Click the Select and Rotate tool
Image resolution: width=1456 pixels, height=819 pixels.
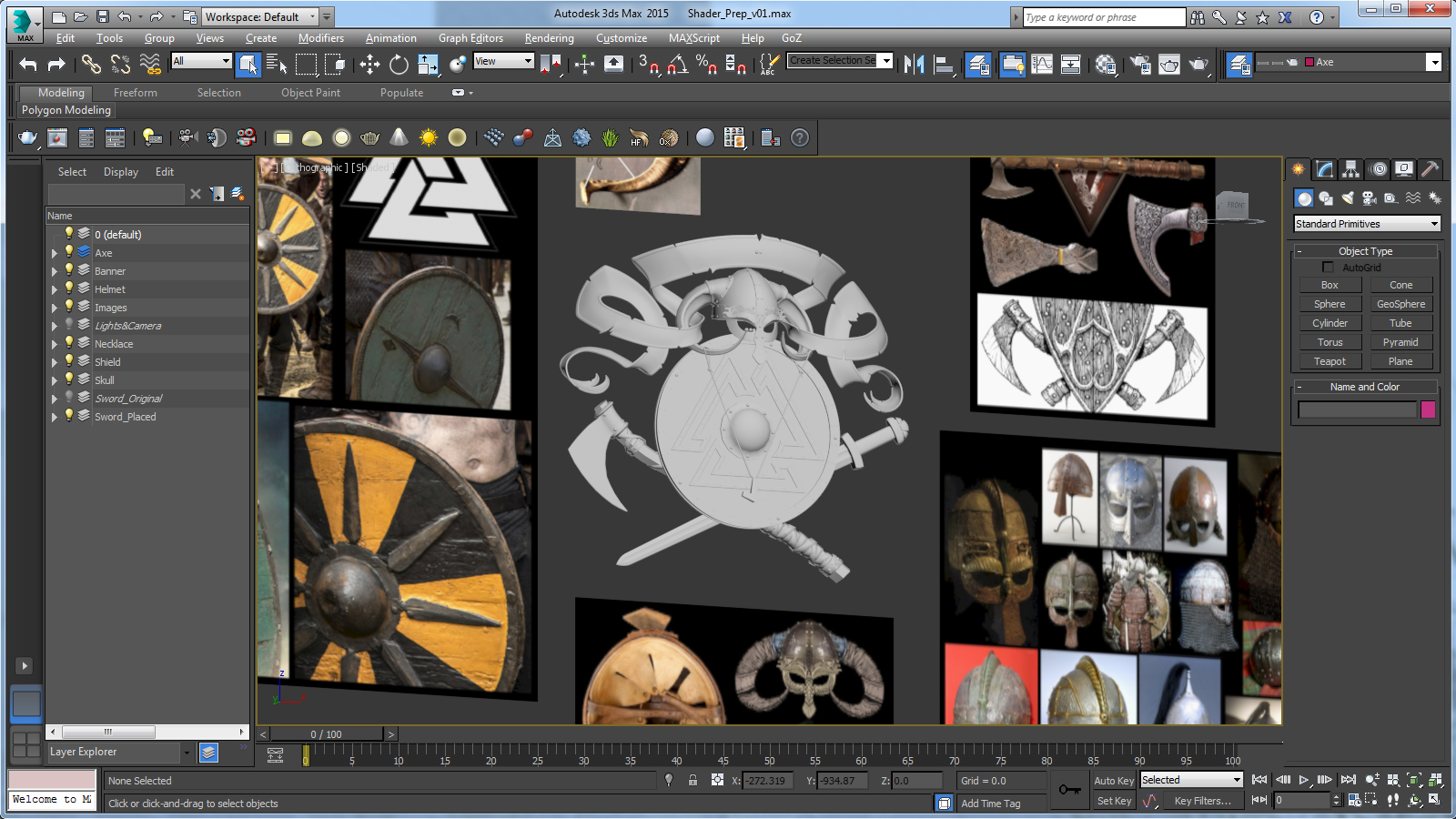[x=399, y=64]
